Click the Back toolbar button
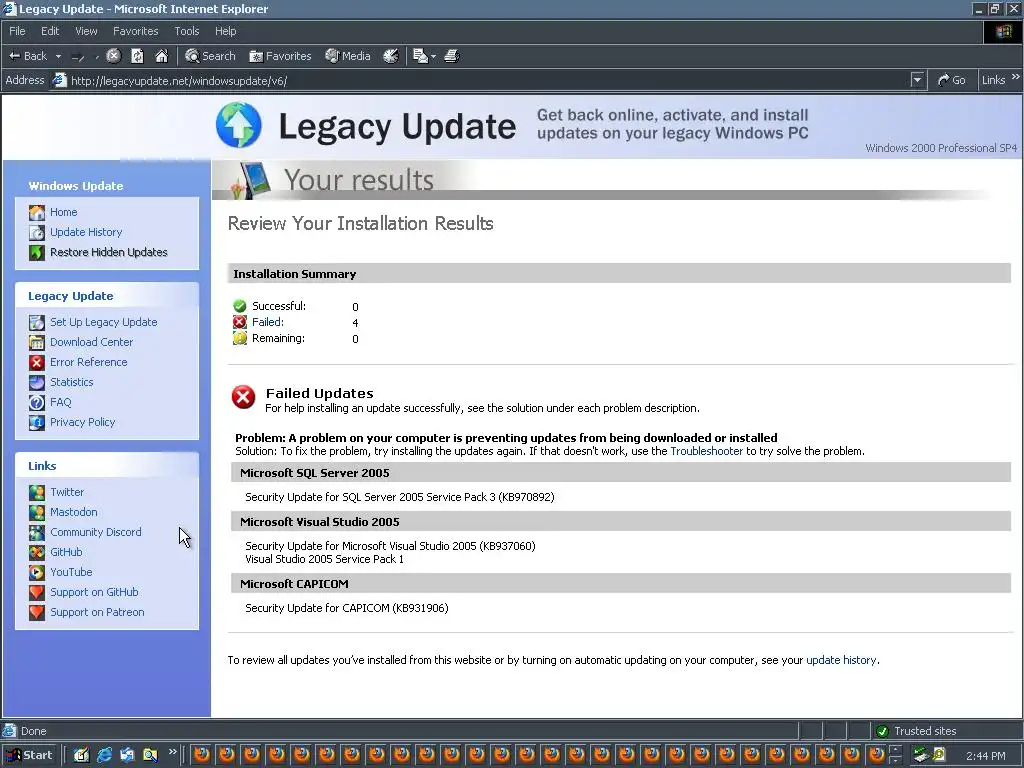The height and width of the screenshot is (768, 1024). (27, 56)
